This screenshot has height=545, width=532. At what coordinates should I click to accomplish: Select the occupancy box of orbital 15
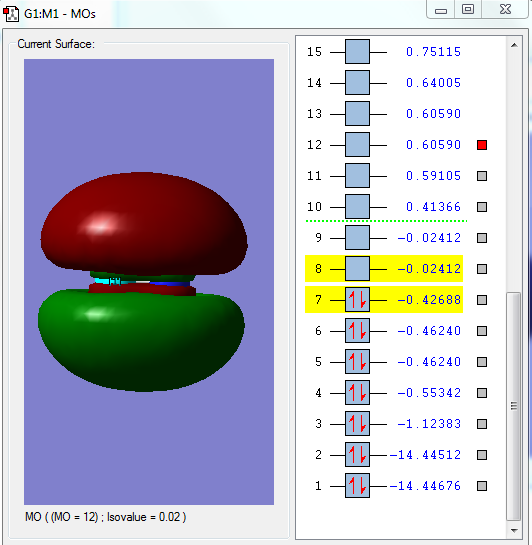(357, 52)
